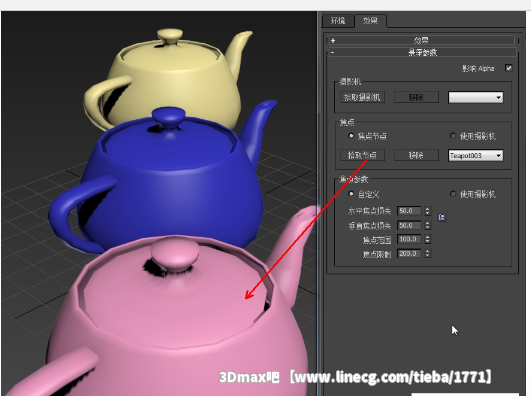
Task: Click the 水平焦点损失 spinner arrows
Action: [x=427, y=211]
